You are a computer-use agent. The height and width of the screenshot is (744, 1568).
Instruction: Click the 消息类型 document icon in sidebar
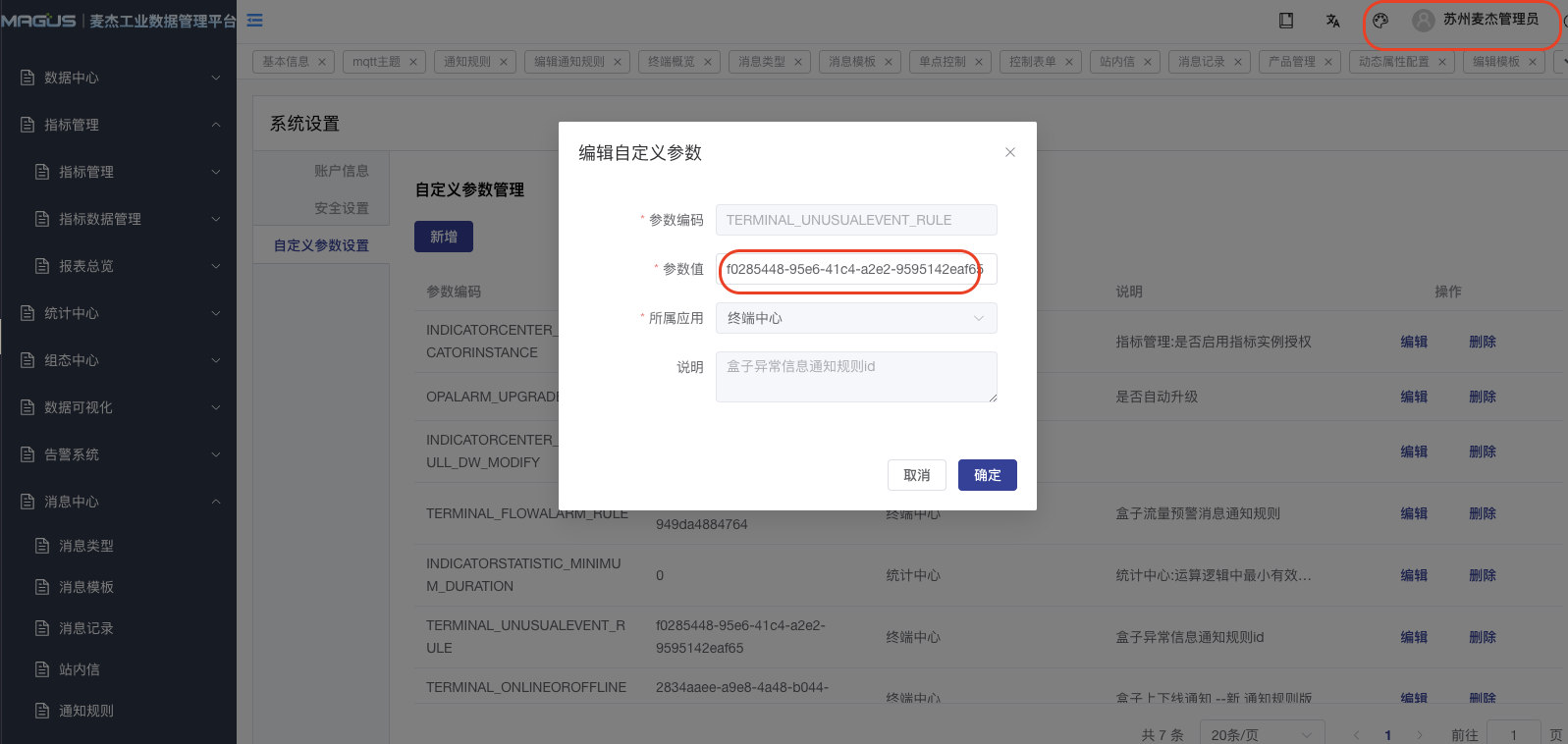coord(42,546)
